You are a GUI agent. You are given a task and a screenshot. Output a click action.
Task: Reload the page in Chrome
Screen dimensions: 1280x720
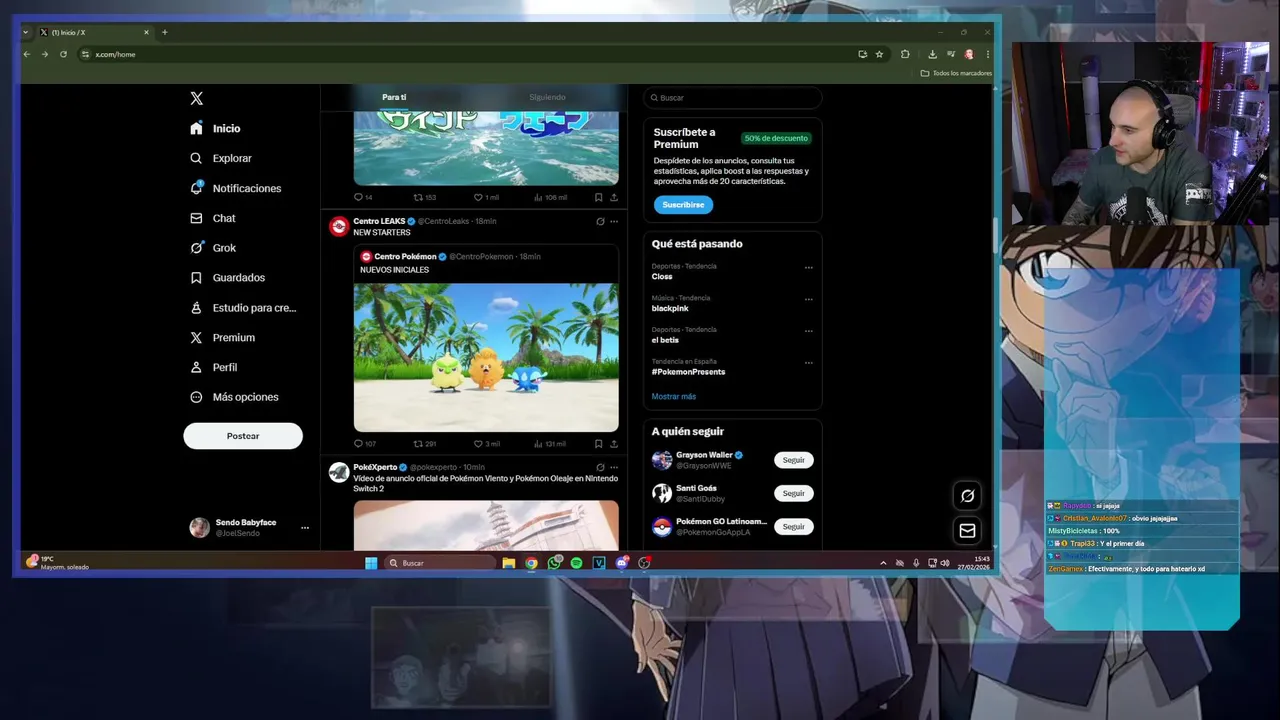click(63, 54)
